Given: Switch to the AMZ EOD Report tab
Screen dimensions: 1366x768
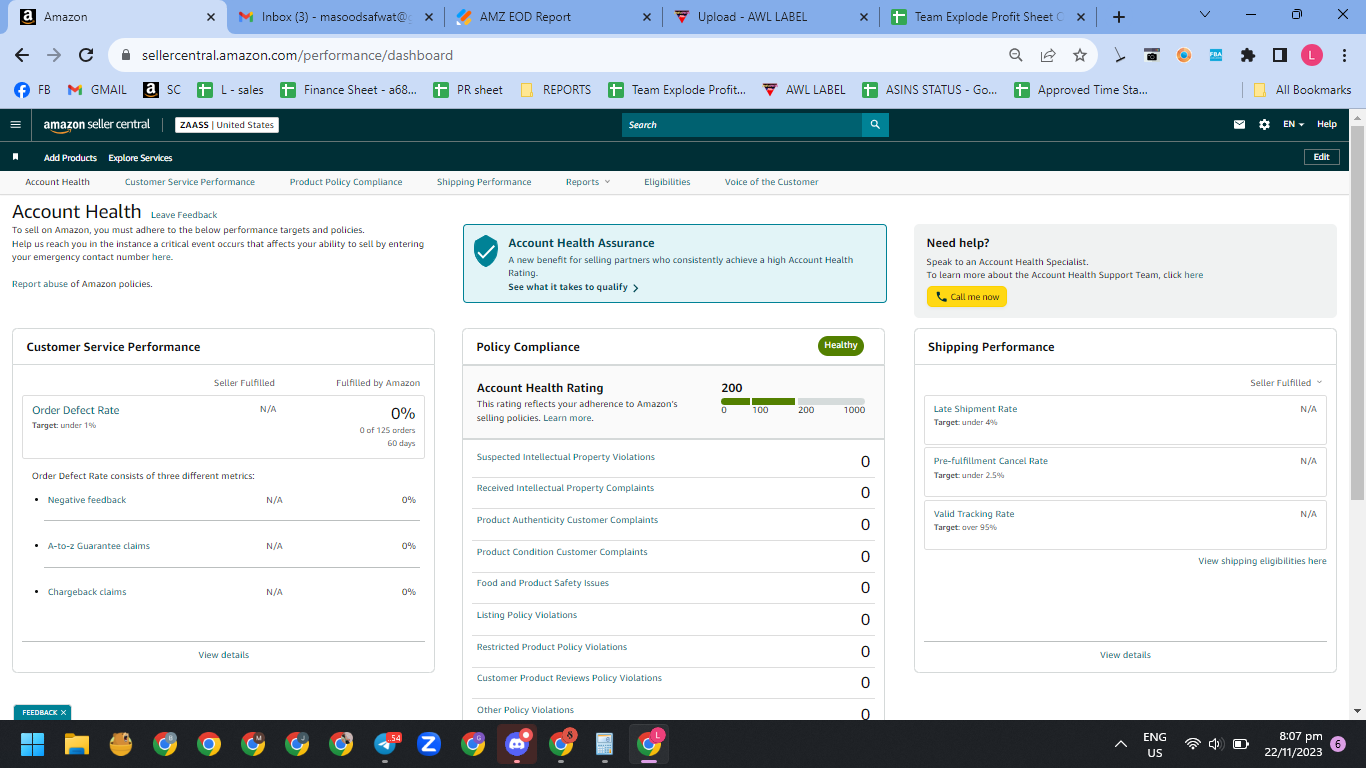Looking at the screenshot, I should [x=552, y=17].
